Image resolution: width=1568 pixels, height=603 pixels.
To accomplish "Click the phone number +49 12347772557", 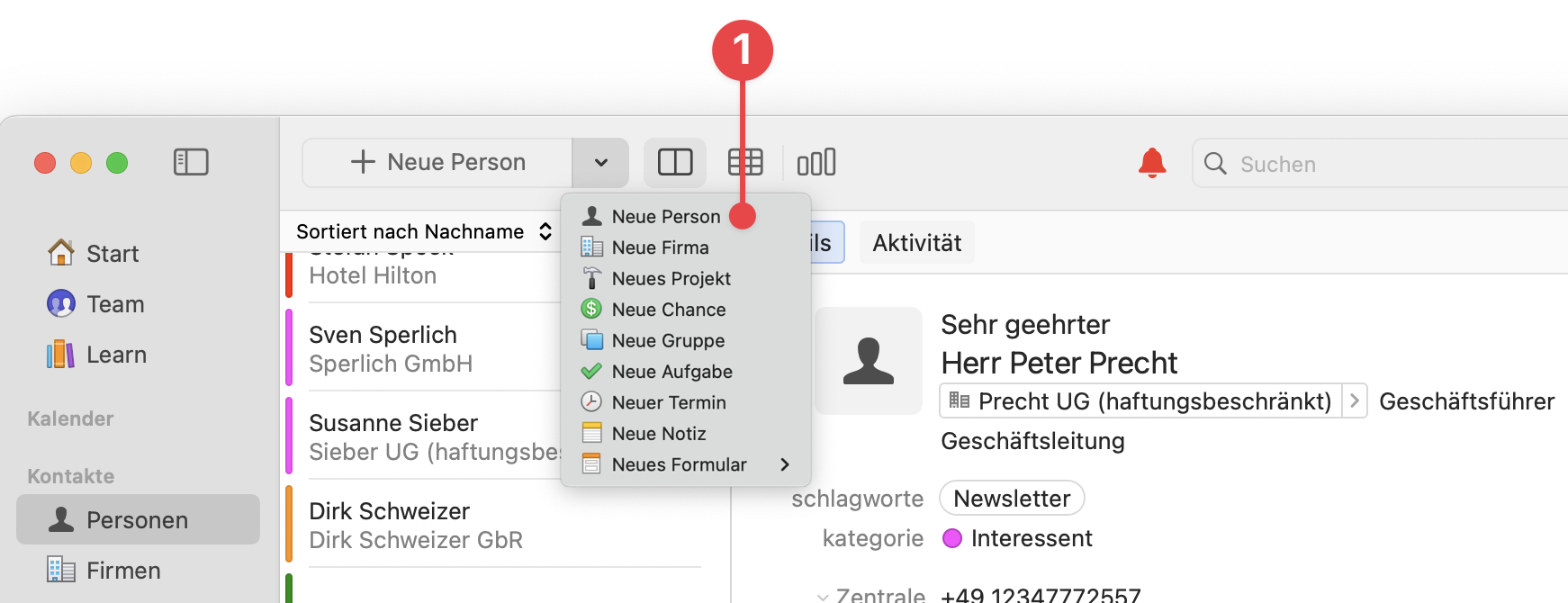I will [1041, 595].
